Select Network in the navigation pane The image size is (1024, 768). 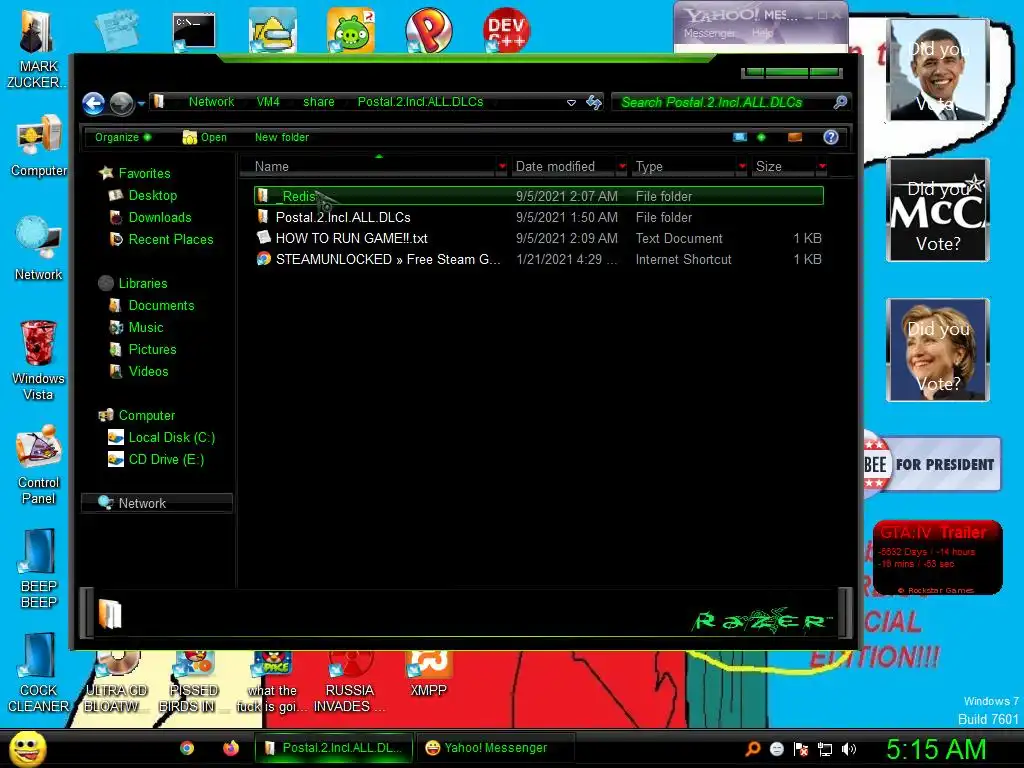(157, 503)
